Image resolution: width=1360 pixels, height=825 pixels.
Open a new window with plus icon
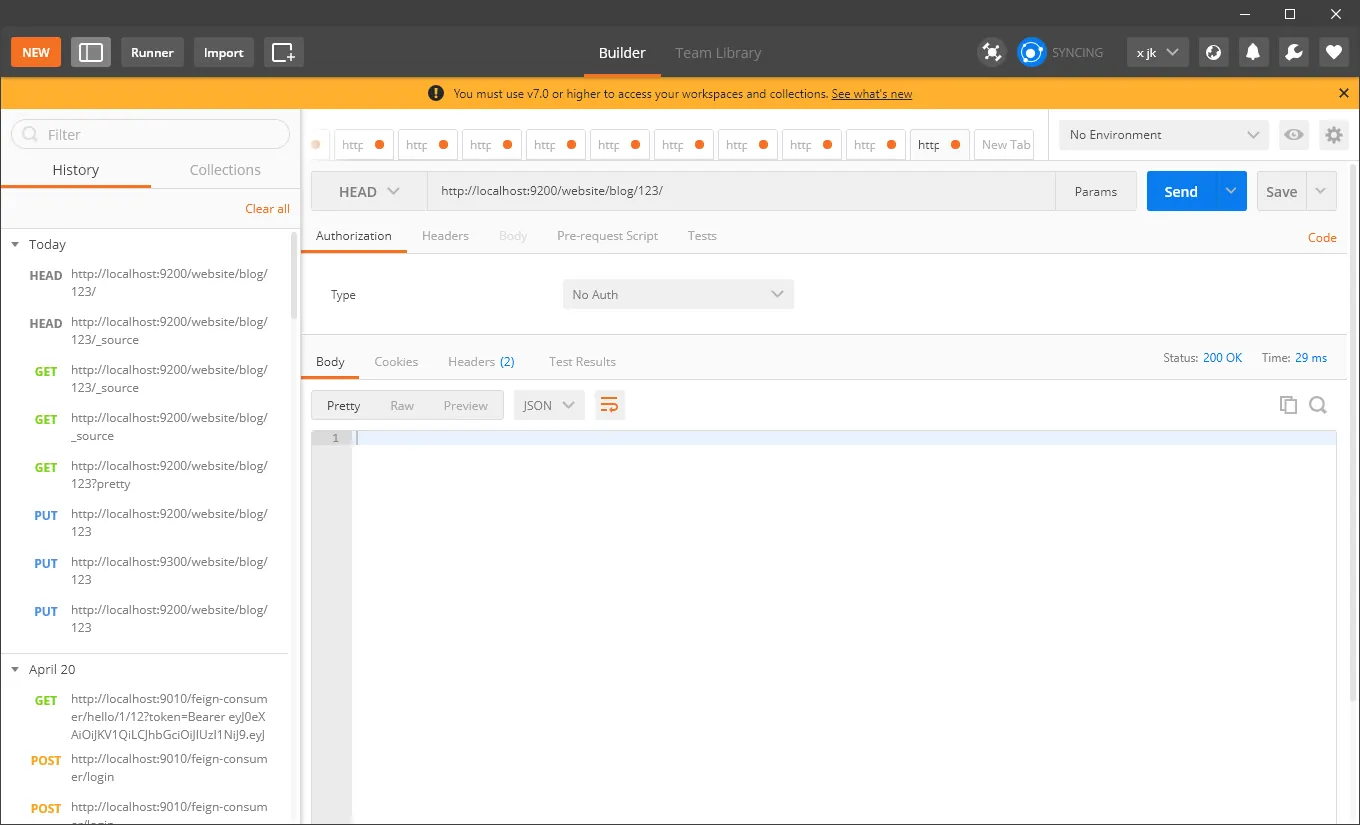pos(284,52)
